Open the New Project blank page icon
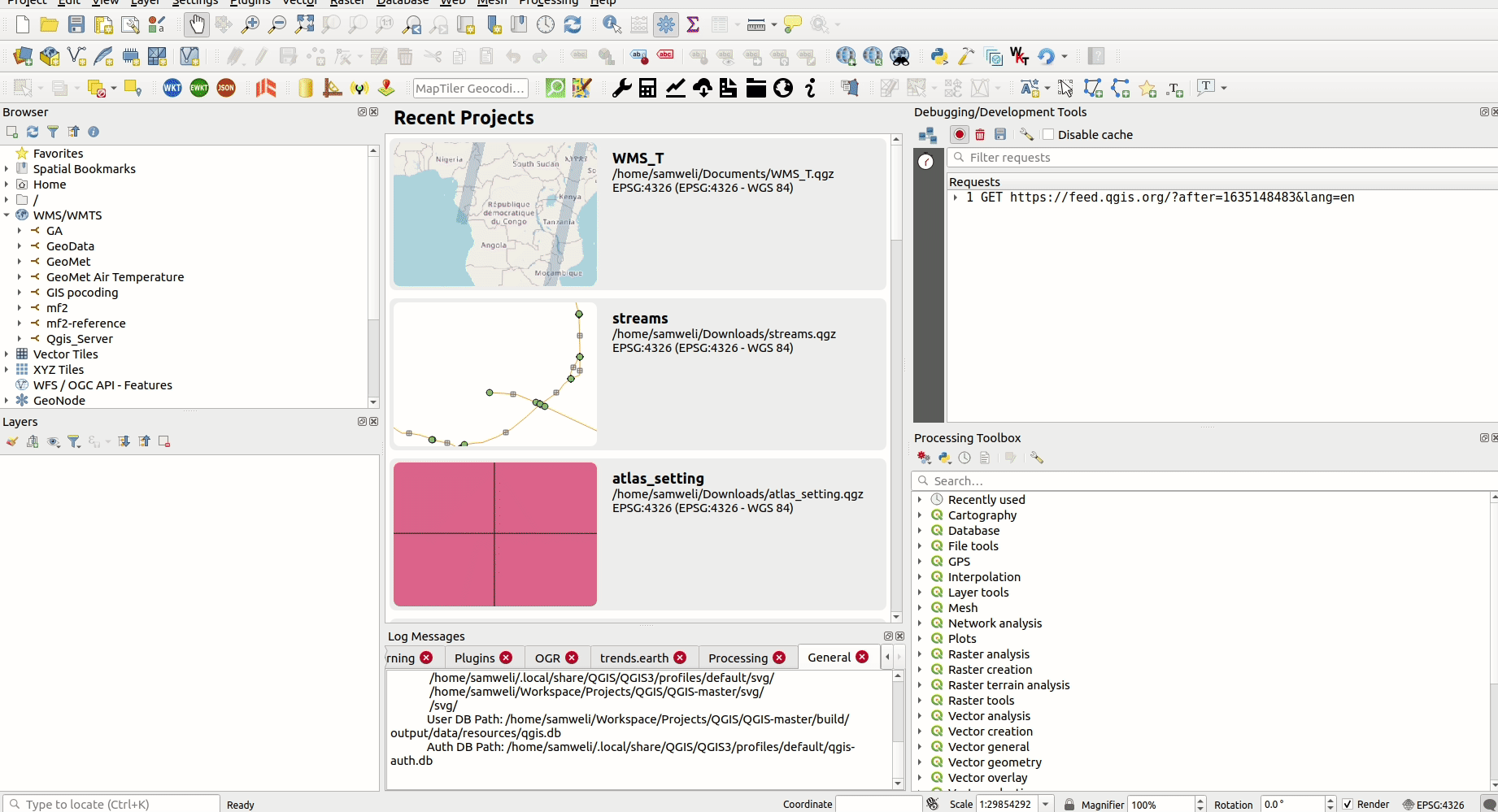This screenshot has height=812, width=1498. [23, 24]
